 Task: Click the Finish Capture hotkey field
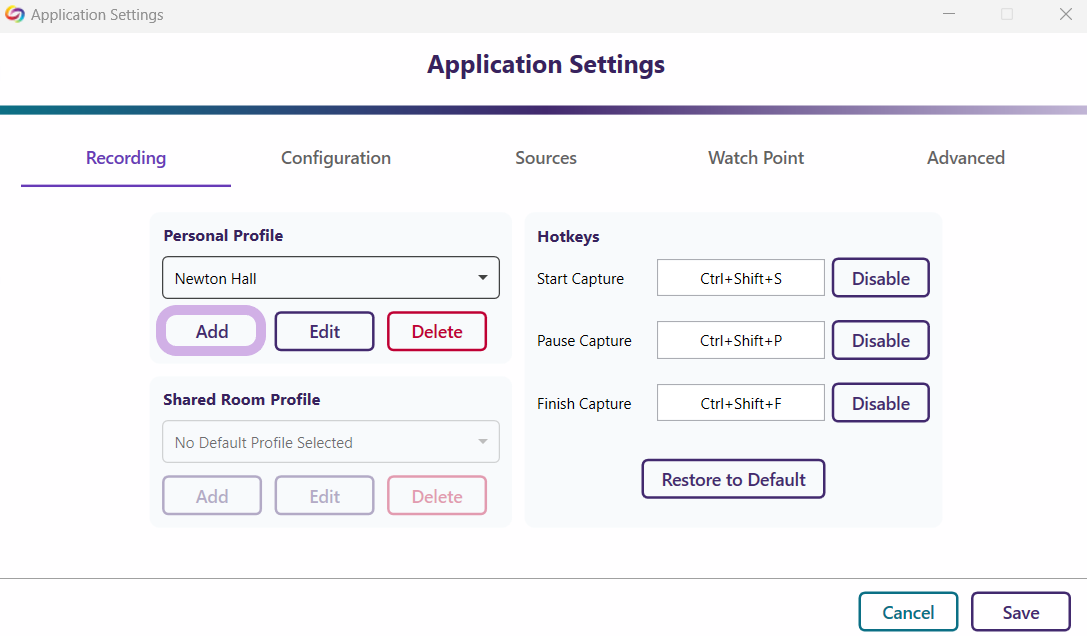click(741, 404)
